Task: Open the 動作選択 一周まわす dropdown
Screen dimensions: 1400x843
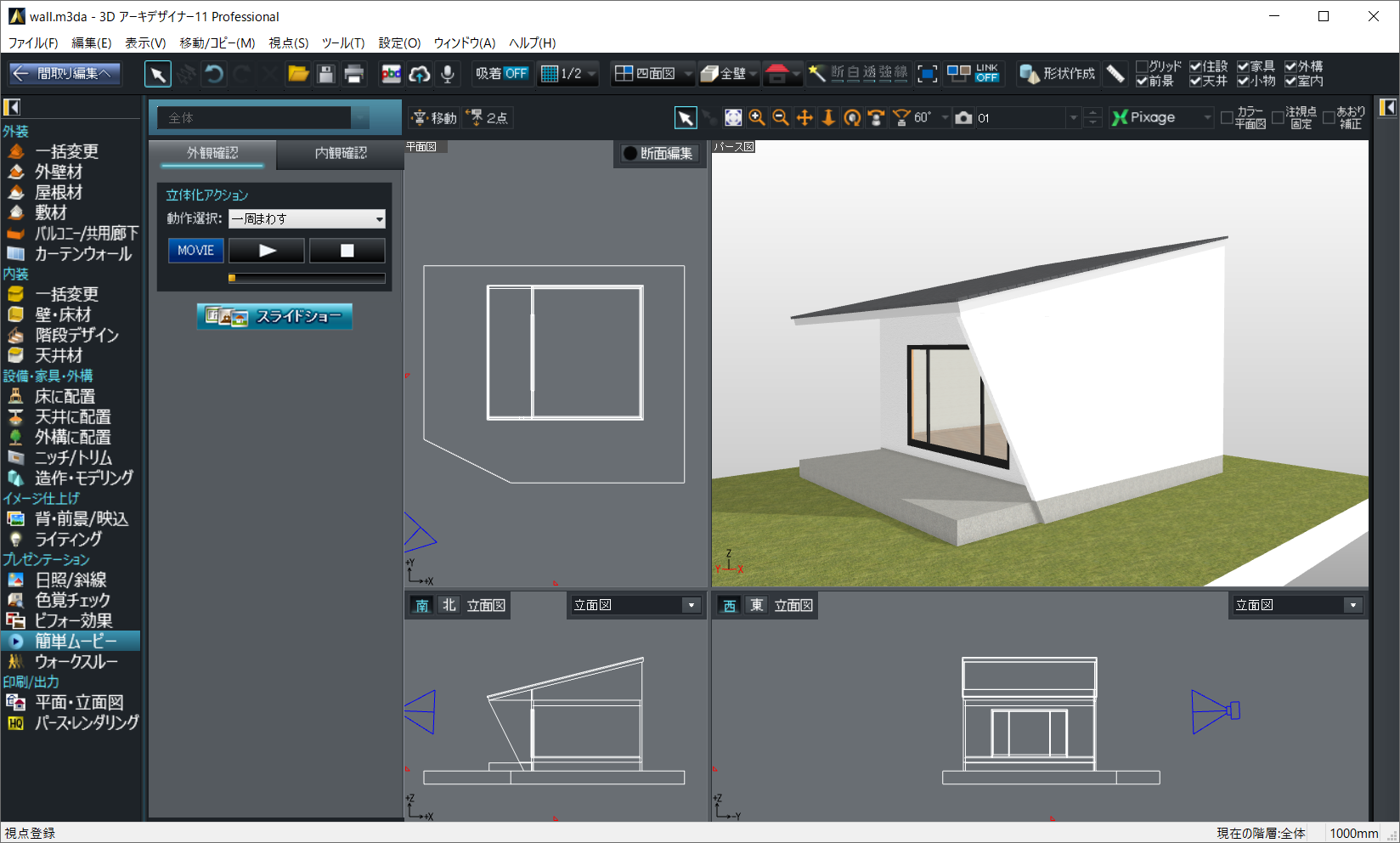Action: click(x=307, y=219)
